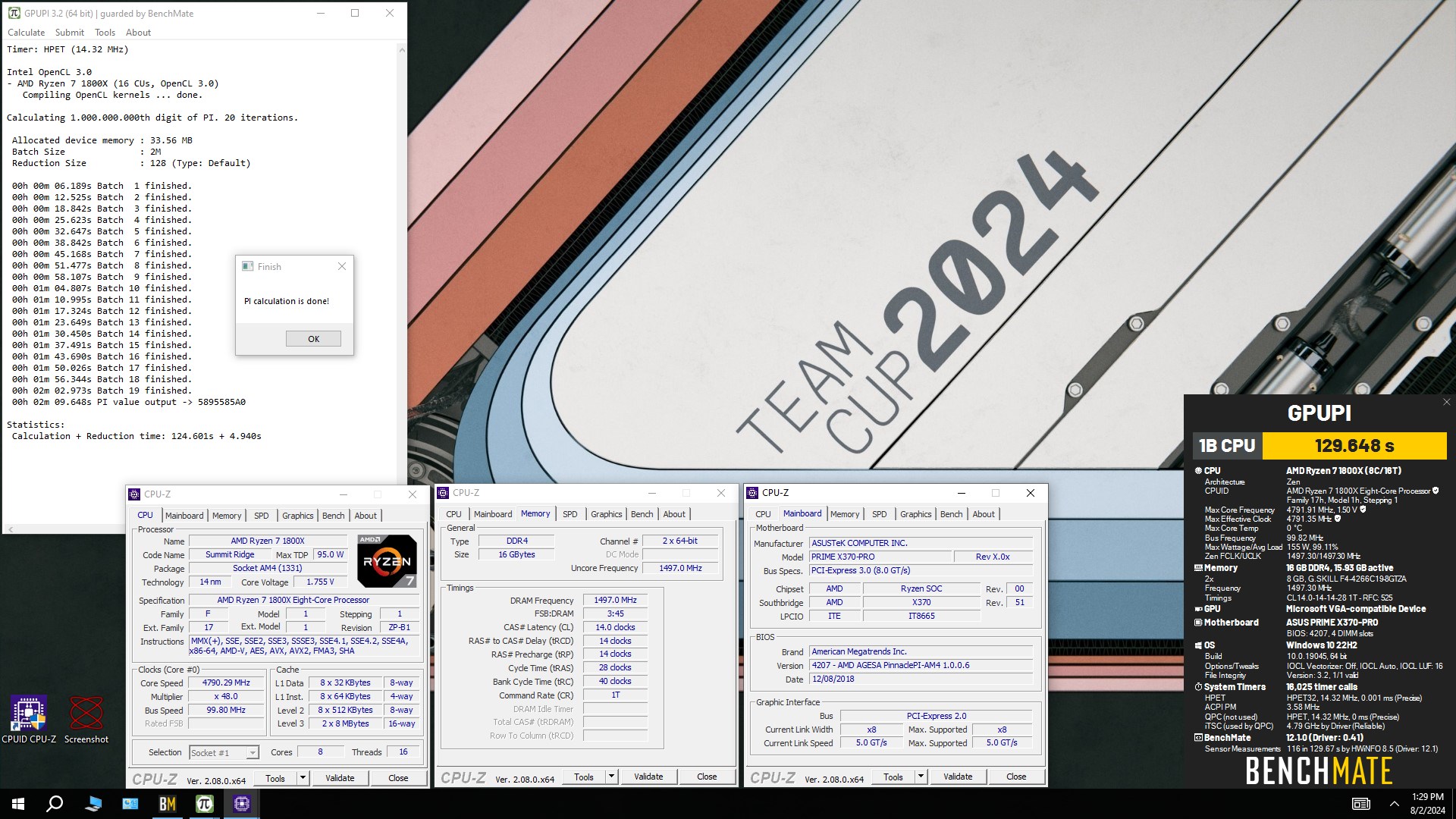Show hidden system tray icons
This screenshot has height=819, width=1456.
(1394, 804)
